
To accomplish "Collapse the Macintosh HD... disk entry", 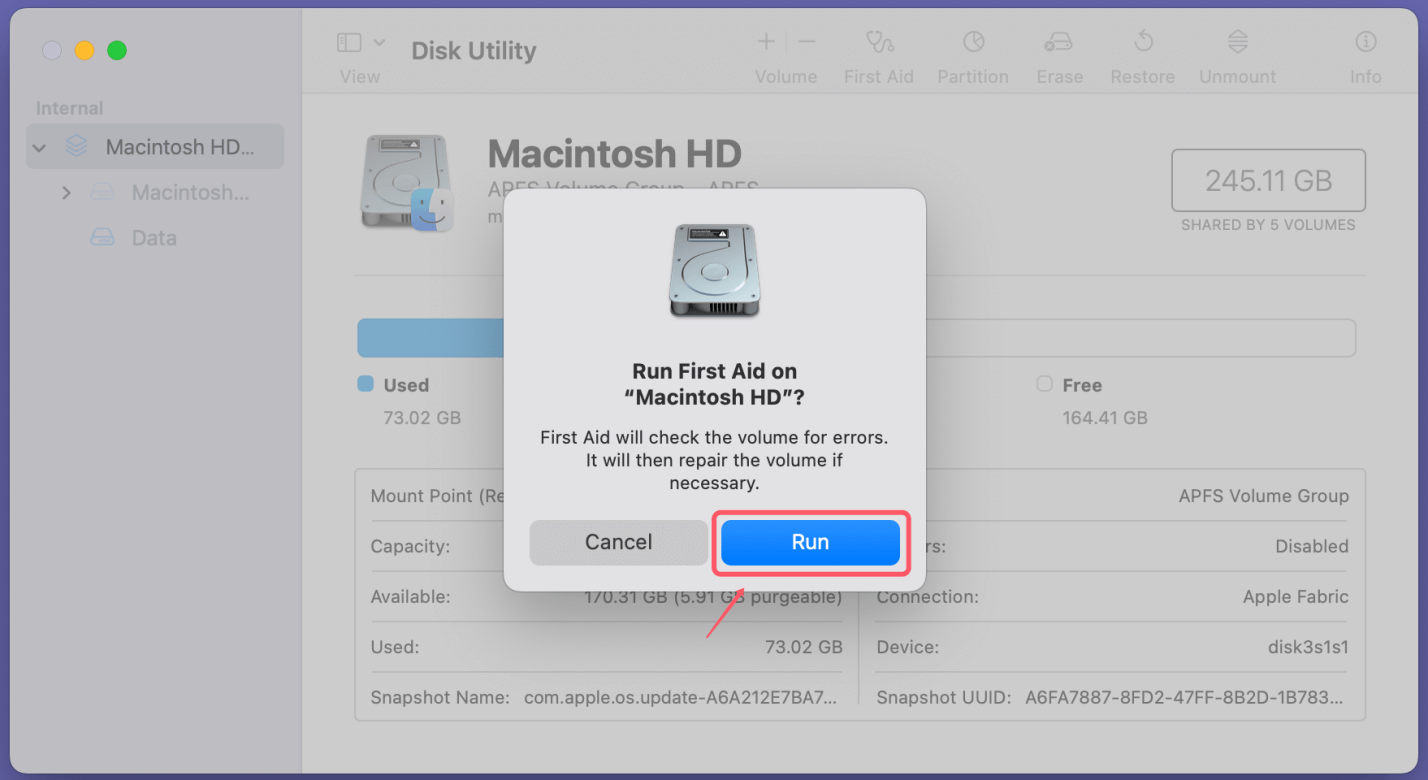I will tap(39, 146).
